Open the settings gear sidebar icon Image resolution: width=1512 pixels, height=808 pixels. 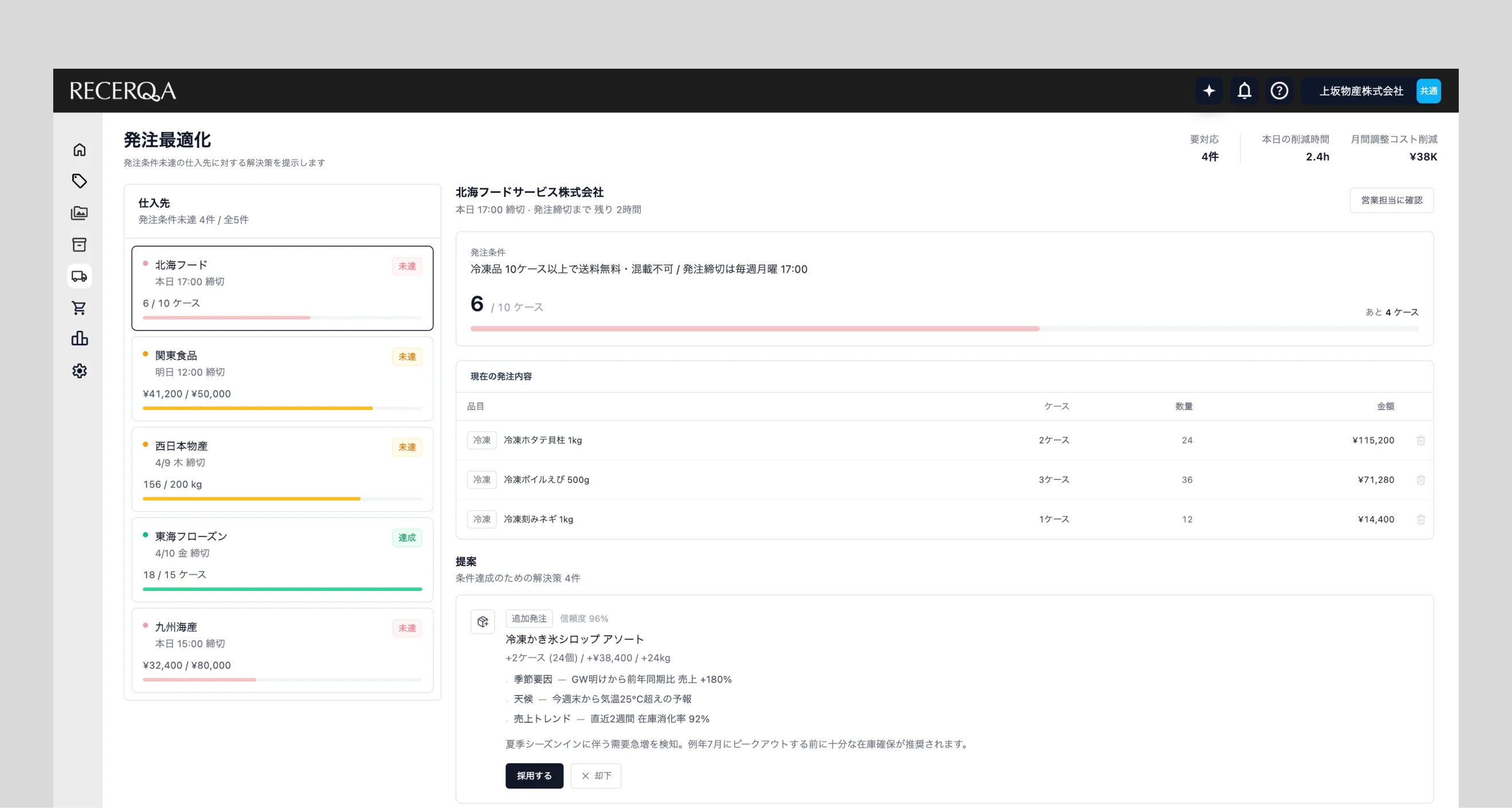point(79,371)
